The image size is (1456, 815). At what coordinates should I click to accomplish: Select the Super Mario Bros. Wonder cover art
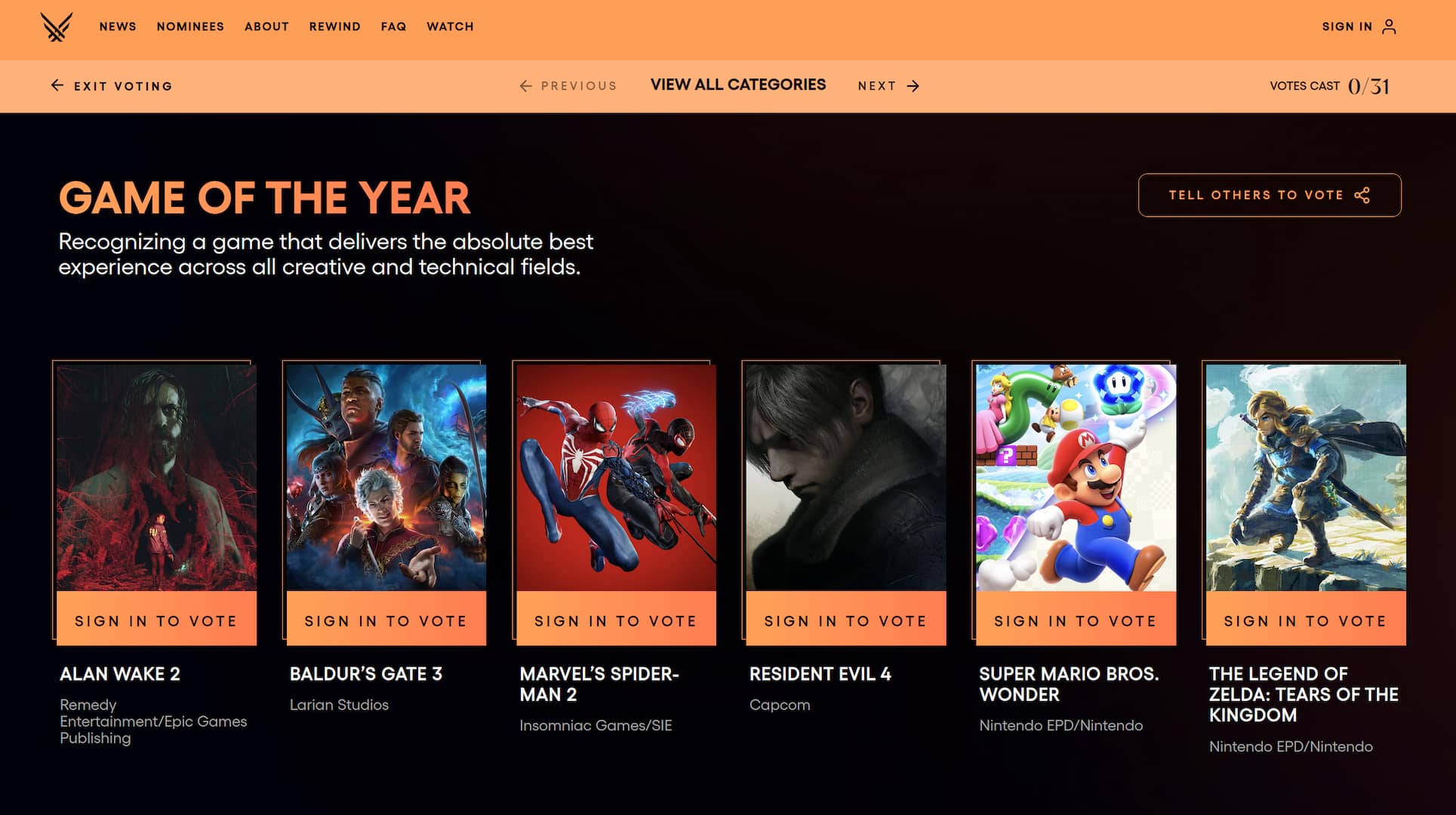(x=1076, y=478)
